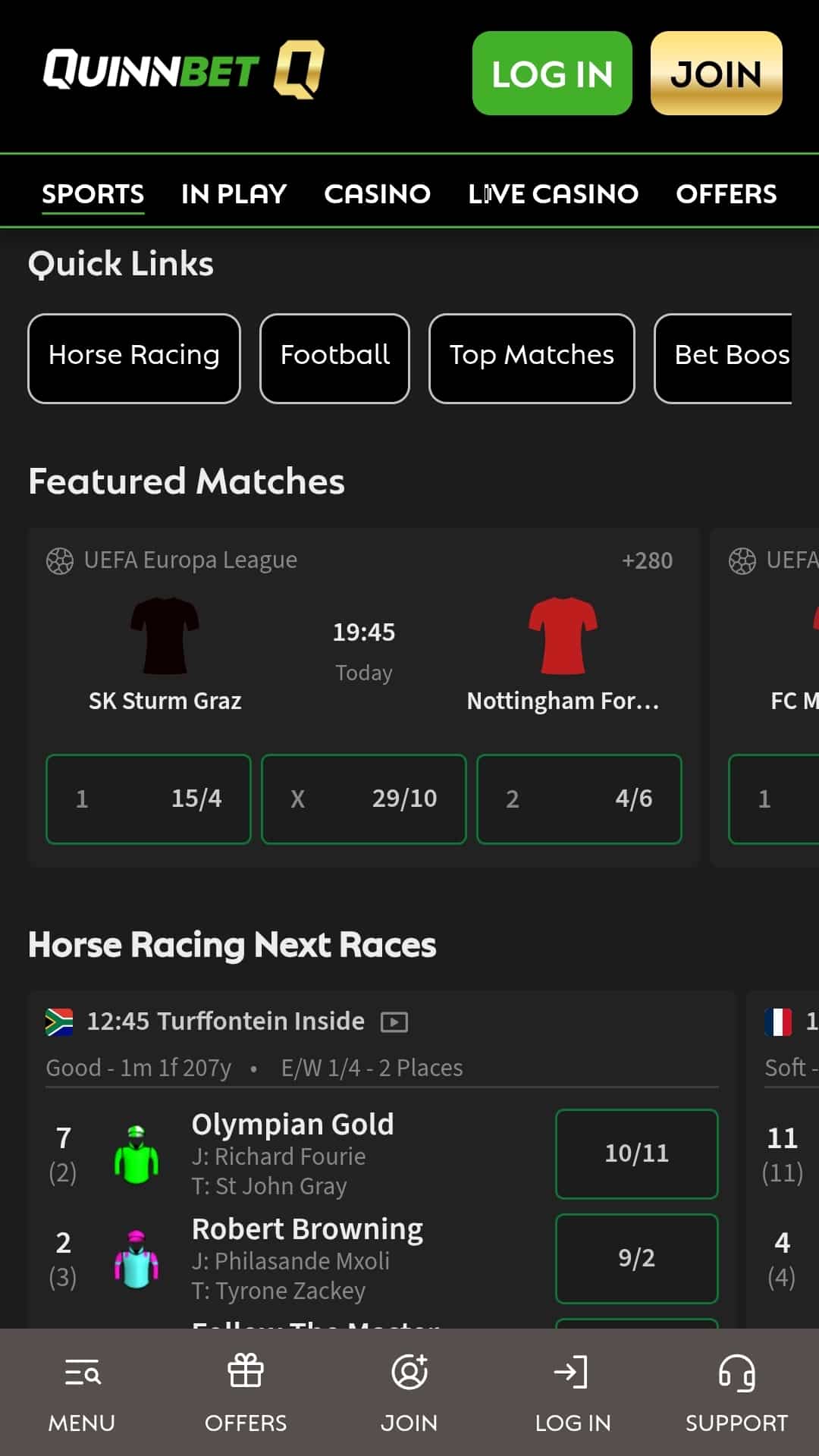The width and height of the screenshot is (819, 1456).
Task: Open the LIVE CASINO section
Action: (x=553, y=194)
